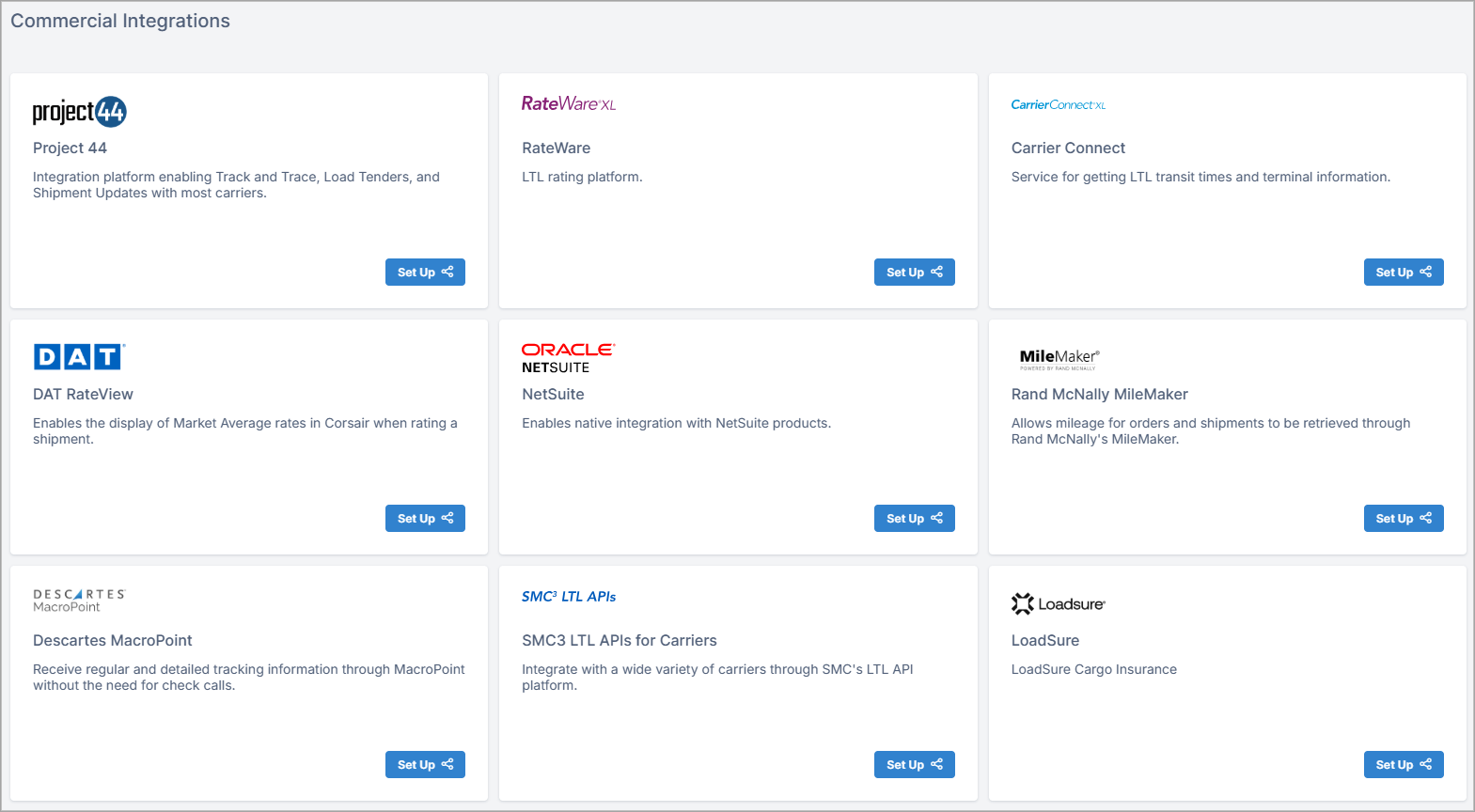This screenshot has width=1475, height=812.
Task: Click the MileMaker logo
Action: coord(1059,358)
